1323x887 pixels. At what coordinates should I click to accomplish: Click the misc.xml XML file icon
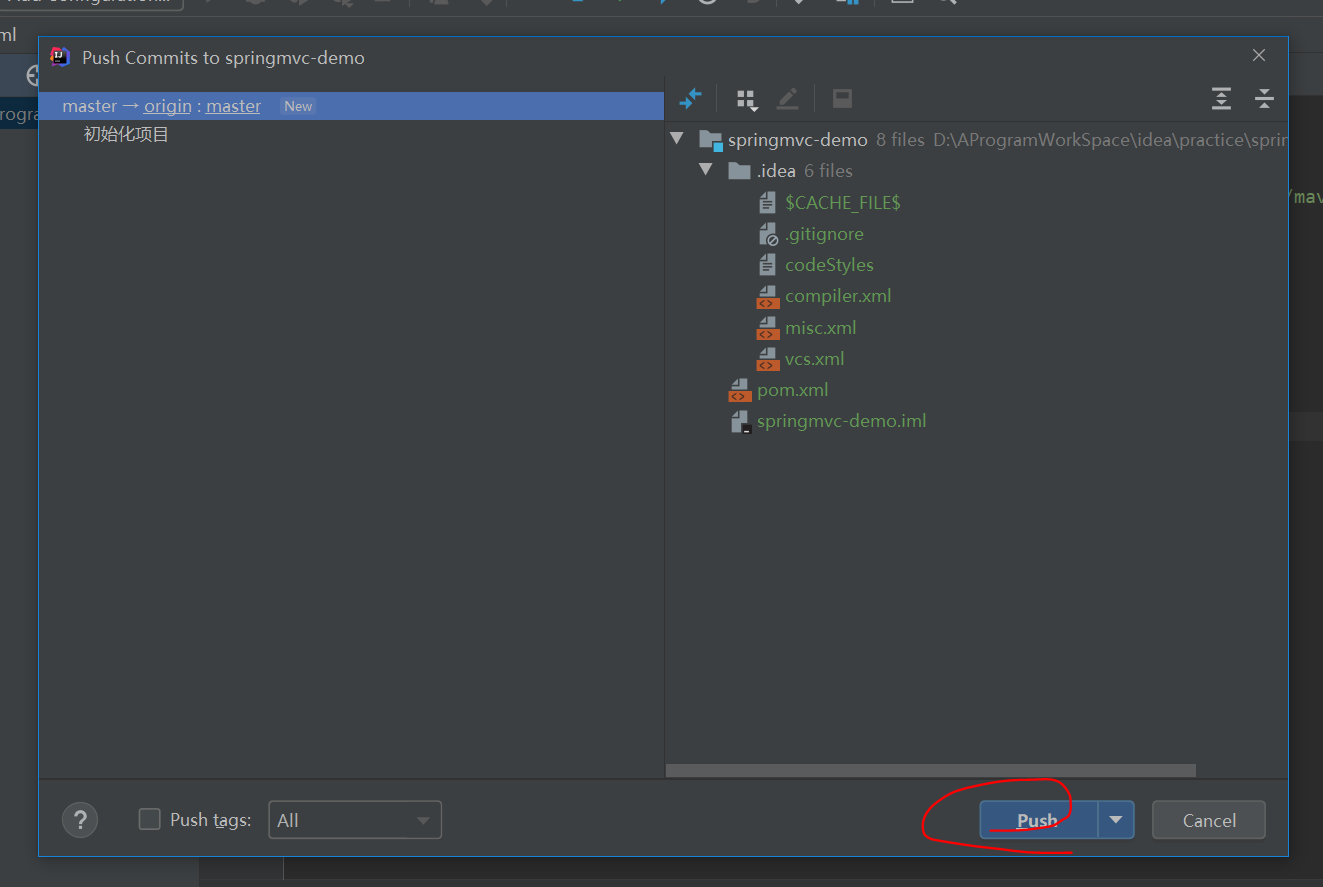tap(767, 328)
